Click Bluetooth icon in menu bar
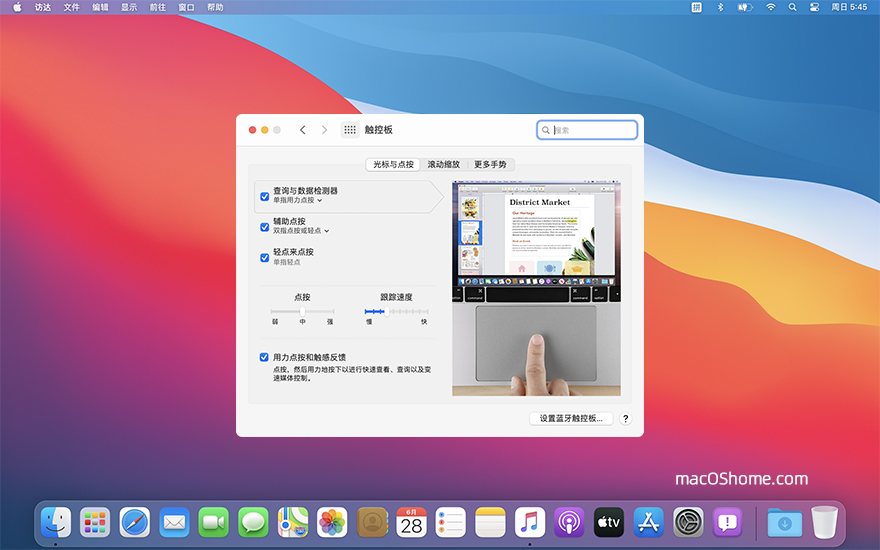The width and height of the screenshot is (880, 550). tap(721, 7)
